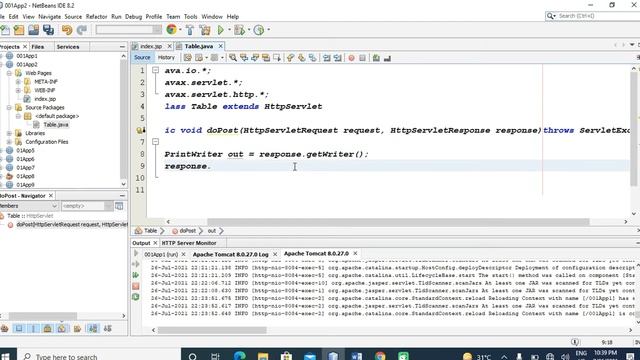Toggle Show Static Members in Navigator
Viewport: 640px width, 360px height.
pos(33,329)
